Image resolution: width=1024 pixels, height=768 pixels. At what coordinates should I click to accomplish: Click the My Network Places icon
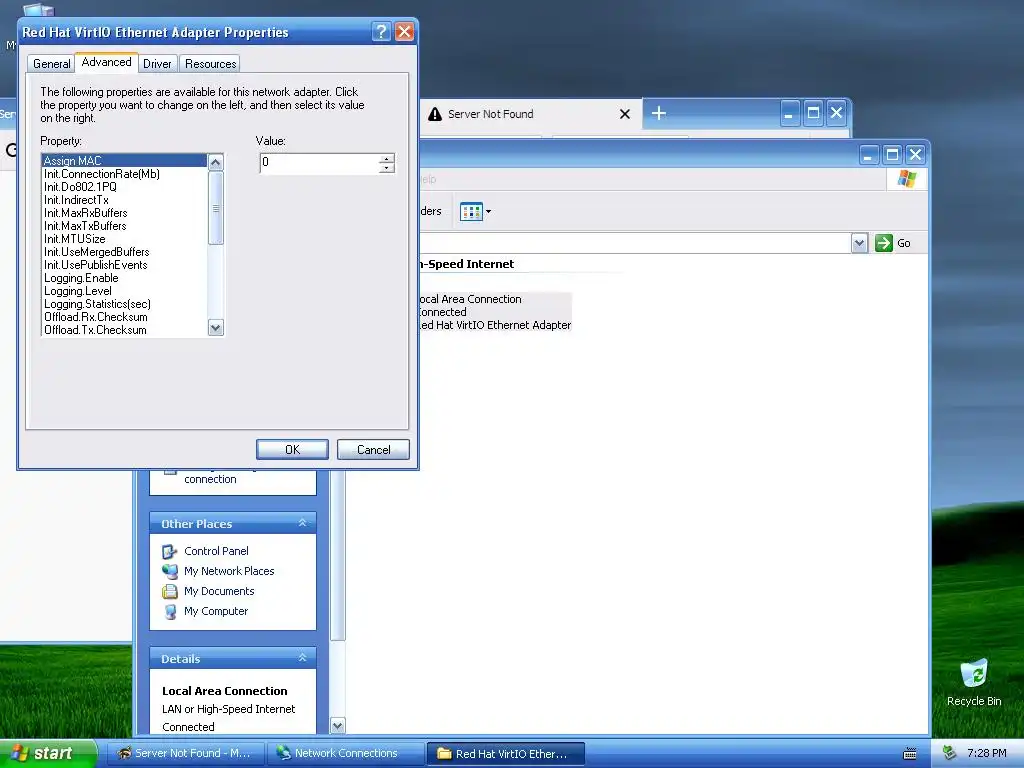pyautogui.click(x=170, y=572)
